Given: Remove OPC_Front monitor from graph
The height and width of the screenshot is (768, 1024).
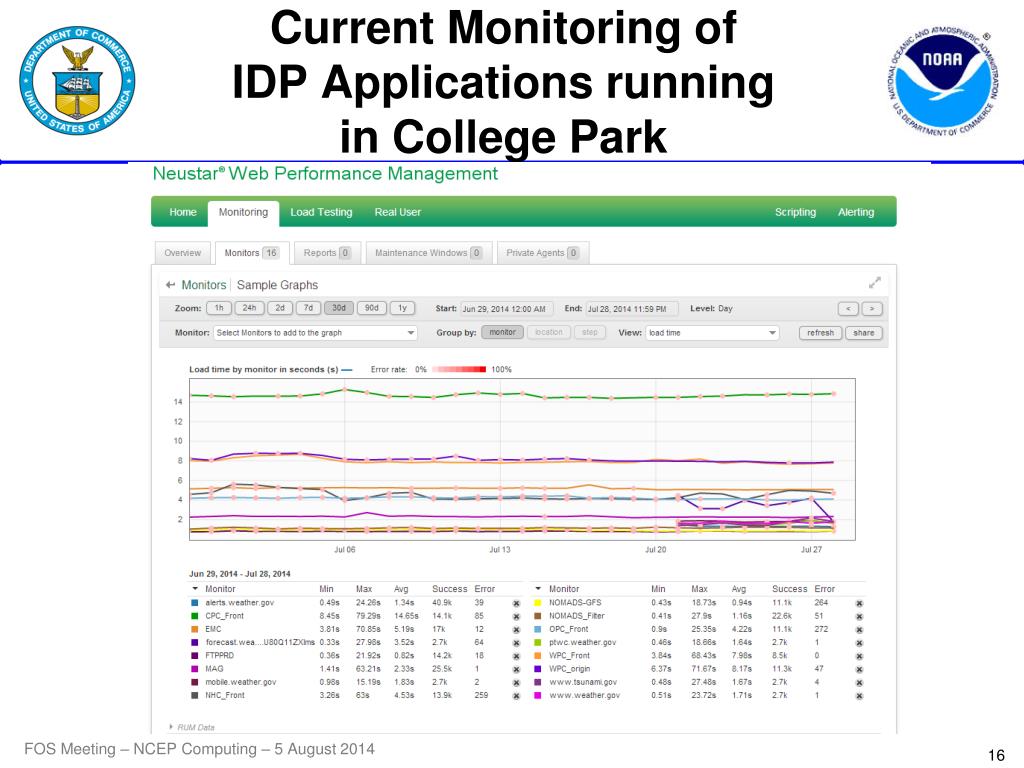Looking at the screenshot, I should pyautogui.click(x=859, y=630).
